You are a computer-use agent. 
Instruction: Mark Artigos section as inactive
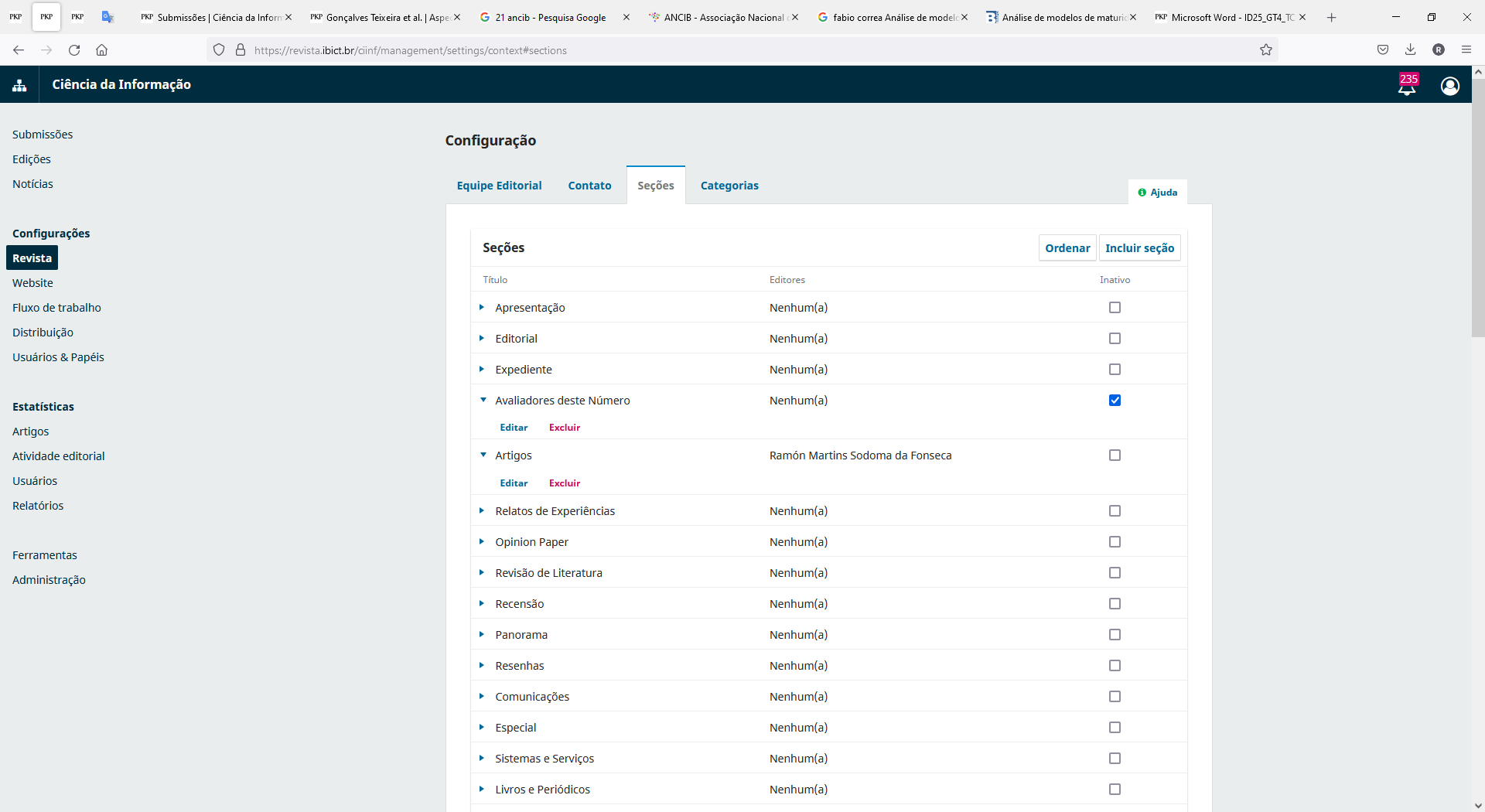pos(1115,455)
